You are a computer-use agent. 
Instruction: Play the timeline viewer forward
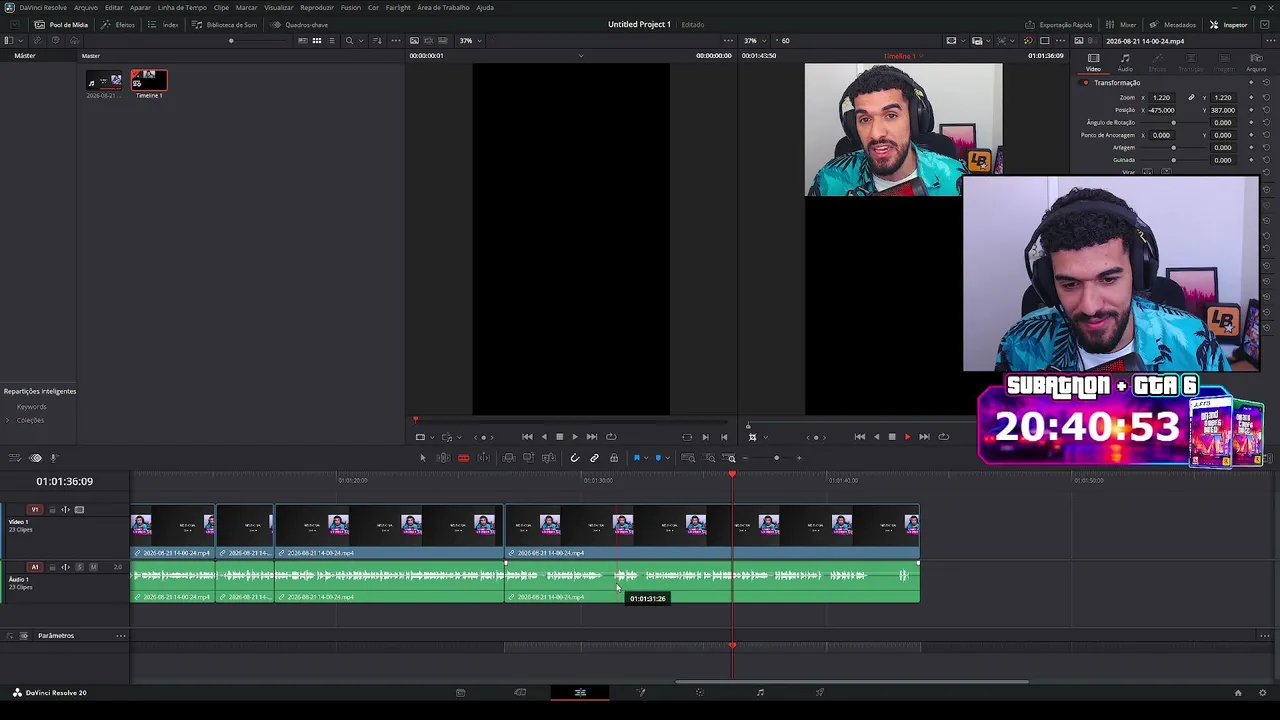pyautogui.click(x=907, y=437)
